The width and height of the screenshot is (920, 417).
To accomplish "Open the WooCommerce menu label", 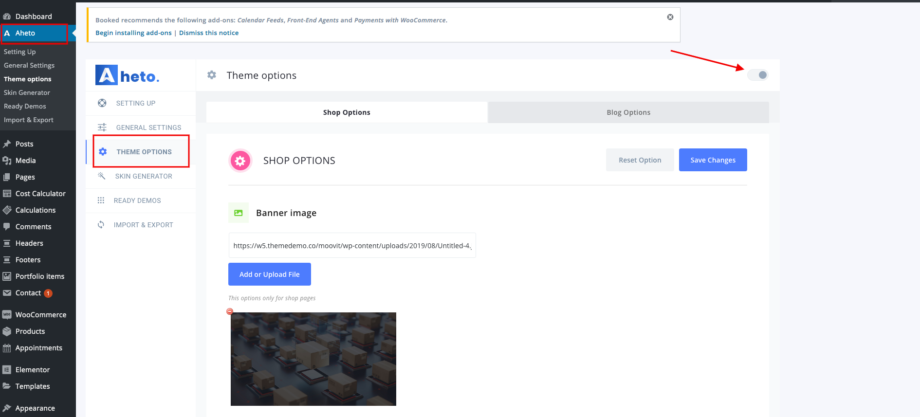I will tap(40, 314).
